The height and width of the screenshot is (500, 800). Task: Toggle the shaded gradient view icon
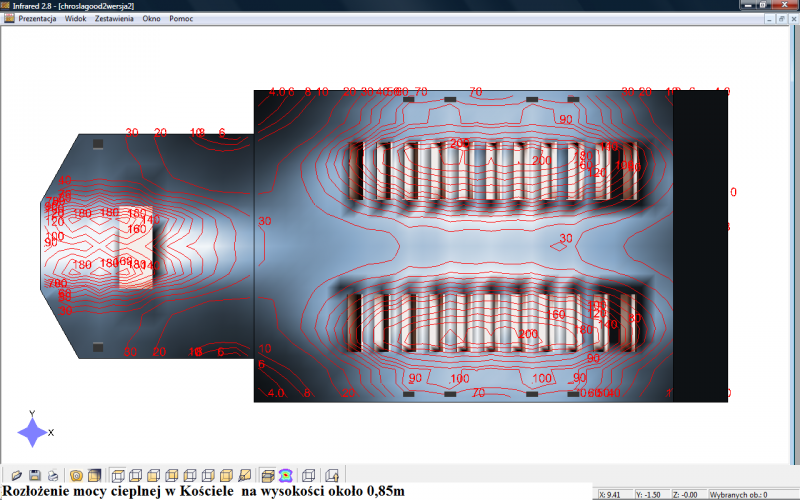[x=94, y=476]
